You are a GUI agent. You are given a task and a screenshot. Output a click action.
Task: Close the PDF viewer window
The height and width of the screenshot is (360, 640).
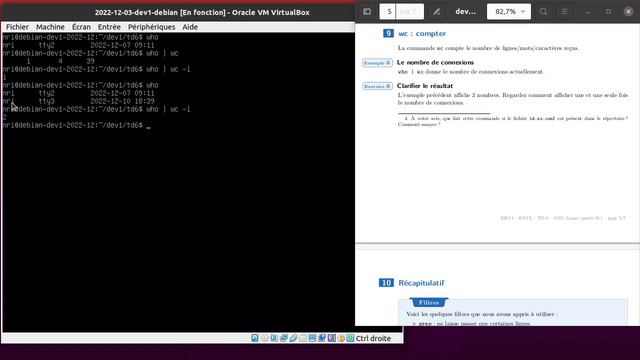[x=628, y=11]
